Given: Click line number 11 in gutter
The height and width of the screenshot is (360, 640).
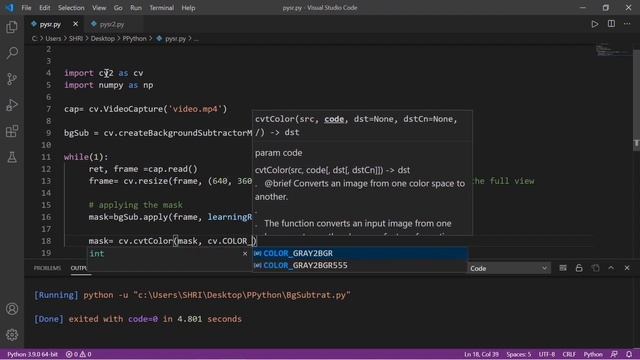Looking at the screenshot, I should point(46,157).
